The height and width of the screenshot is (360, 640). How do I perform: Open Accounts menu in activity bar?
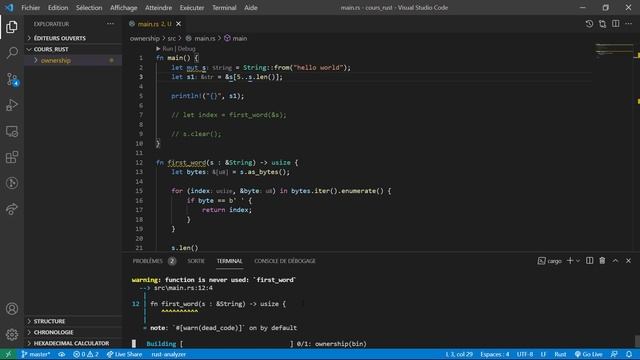pos(12,309)
